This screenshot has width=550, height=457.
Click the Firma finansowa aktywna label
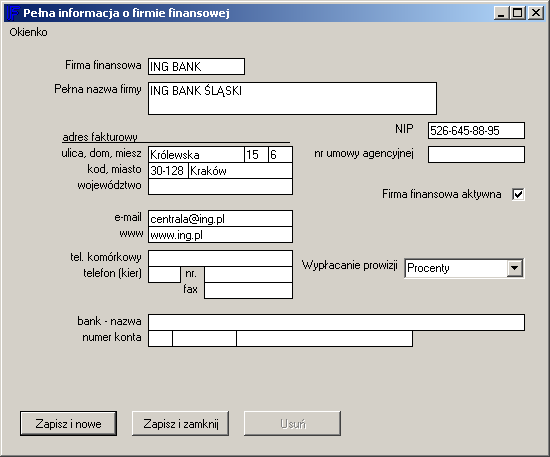click(x=442, y=194)
